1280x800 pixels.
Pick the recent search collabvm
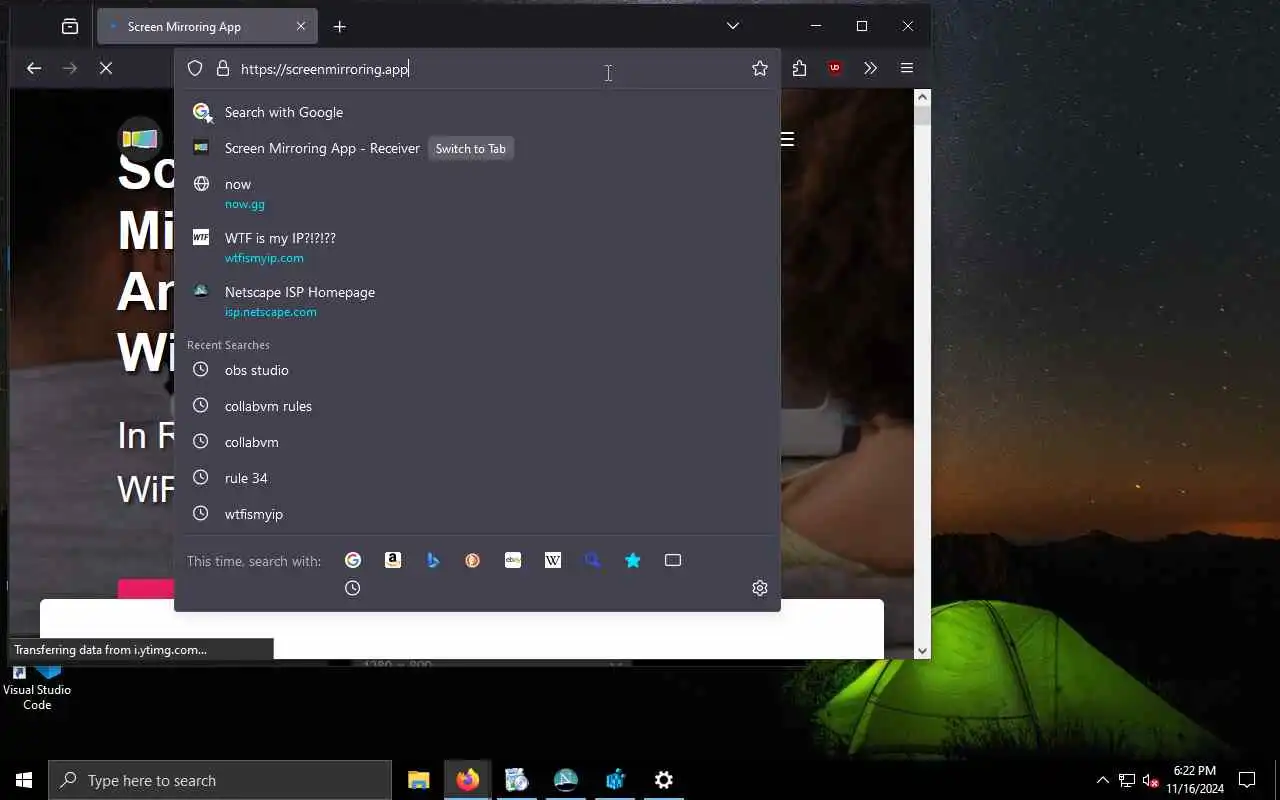point(477,442)
